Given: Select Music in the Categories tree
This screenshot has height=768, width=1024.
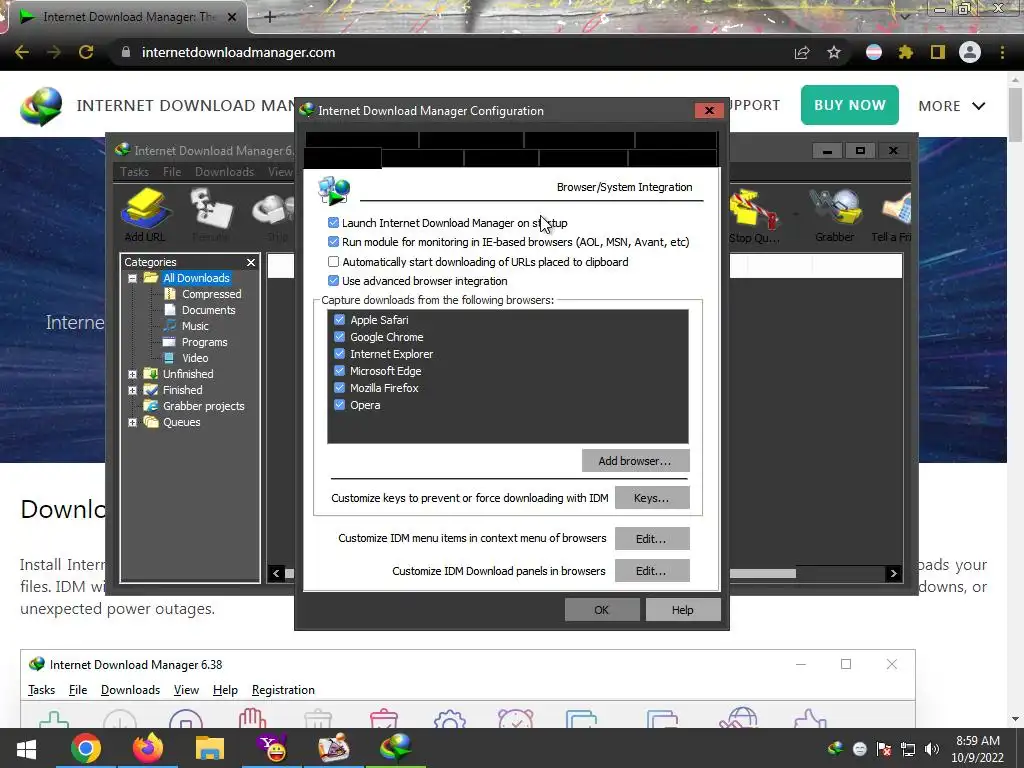Looking at the screenshot, I should [195, 326].
